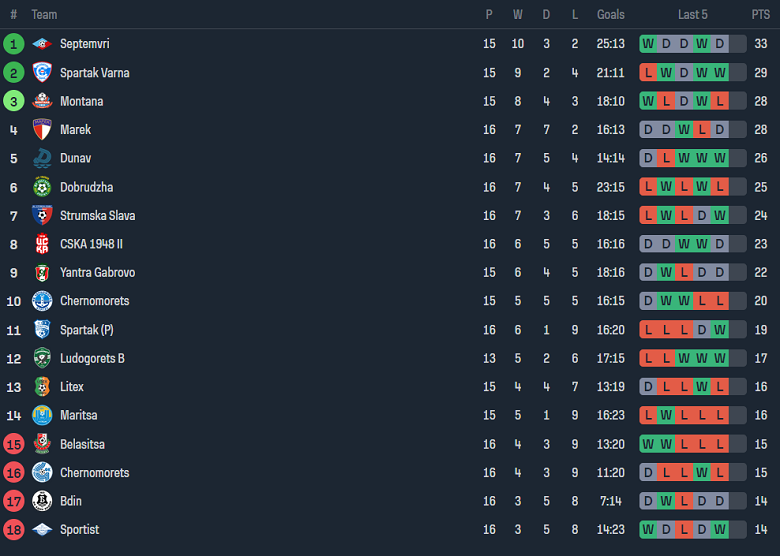Viewport: 780px width, 556px height.
Task: Open the Sportist team logo
Action: (x=41, y=530)
